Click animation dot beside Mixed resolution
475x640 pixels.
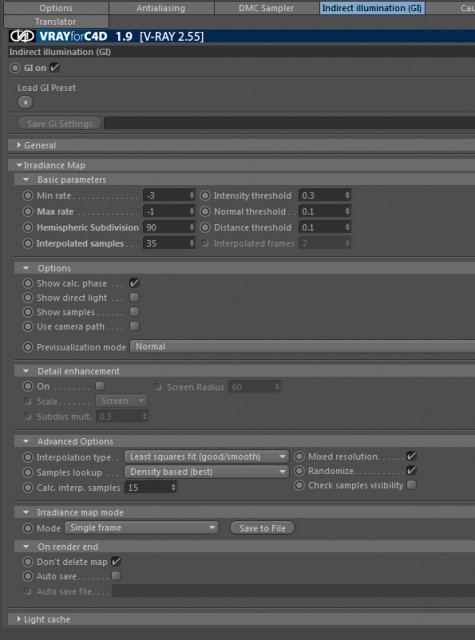[x=299, y=456]
